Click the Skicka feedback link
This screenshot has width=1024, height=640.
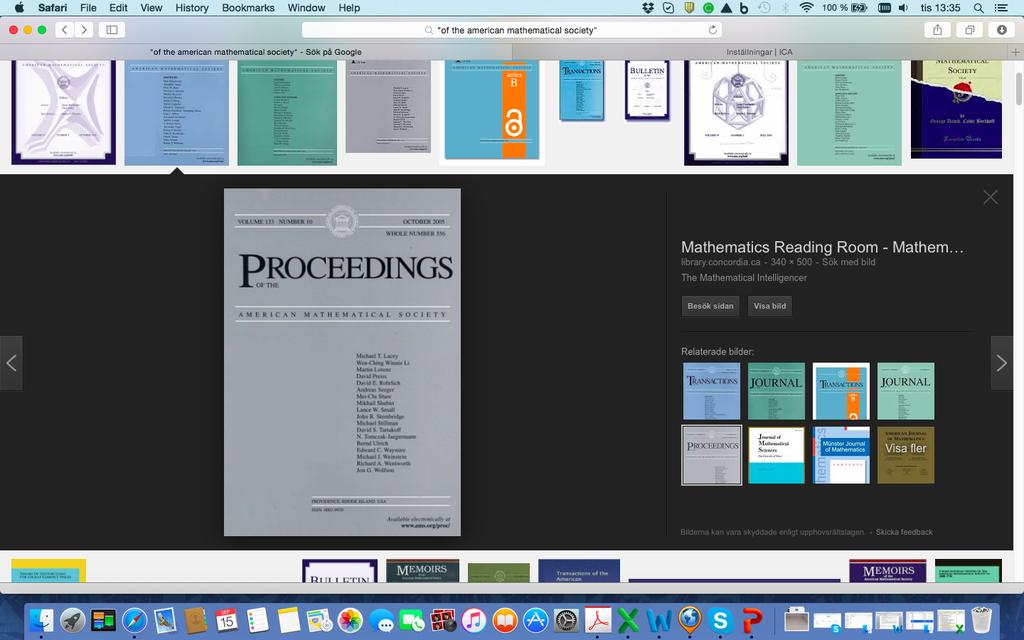click(x=904, y=532)
